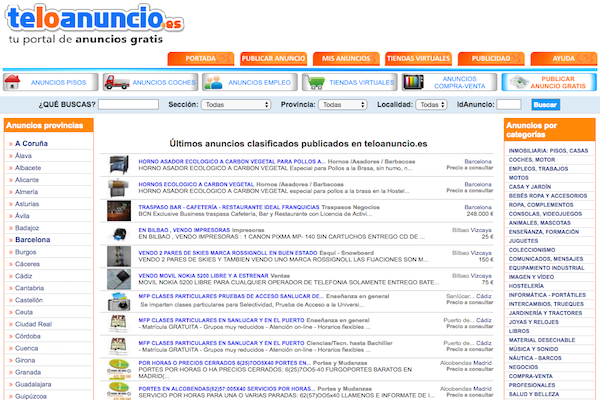Select Granada province

[x=28, y=372]
